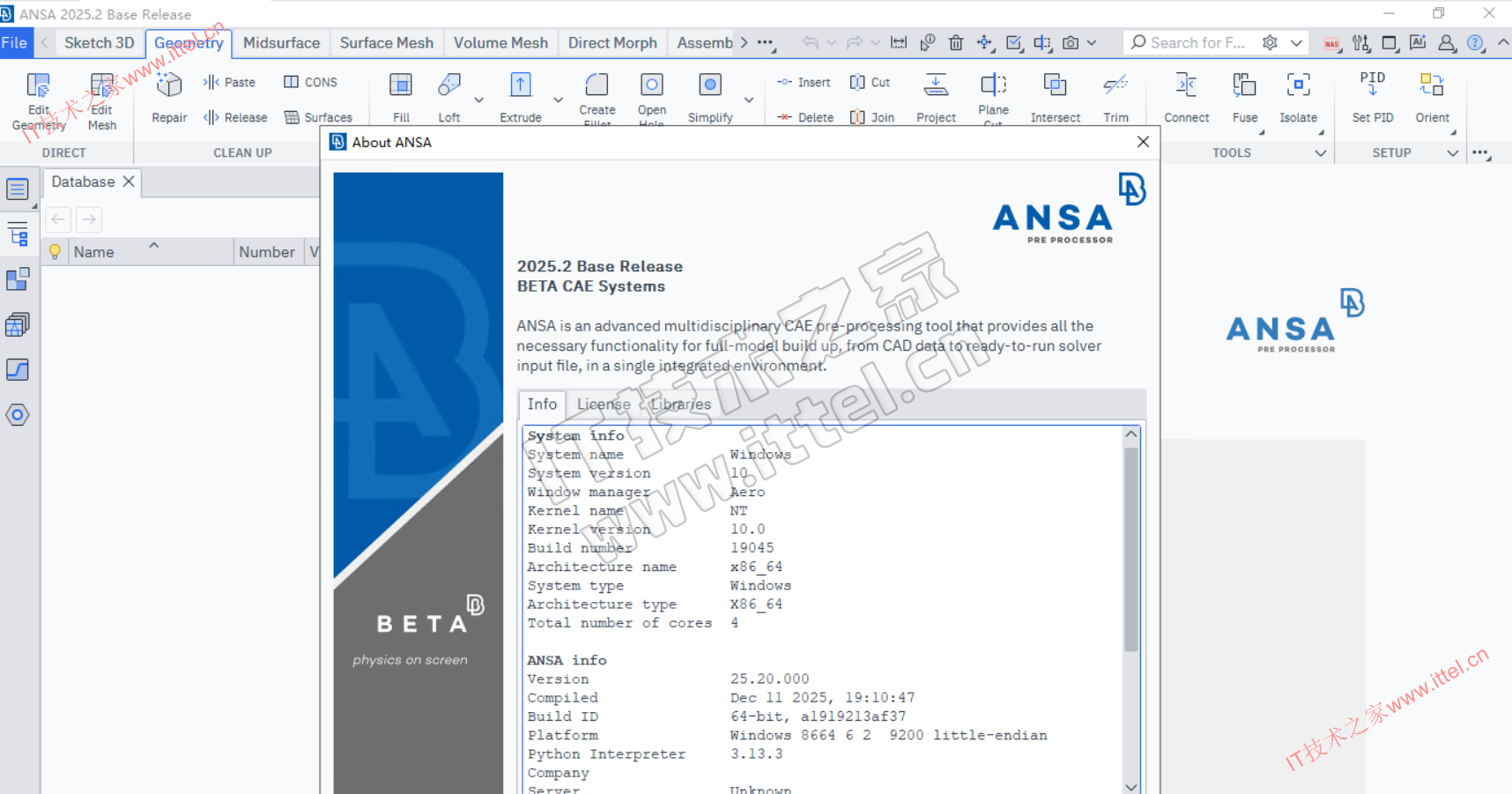Select the Isolate tool
Viewport: 1512px width, 794px height.
(x=1298, y=85)
